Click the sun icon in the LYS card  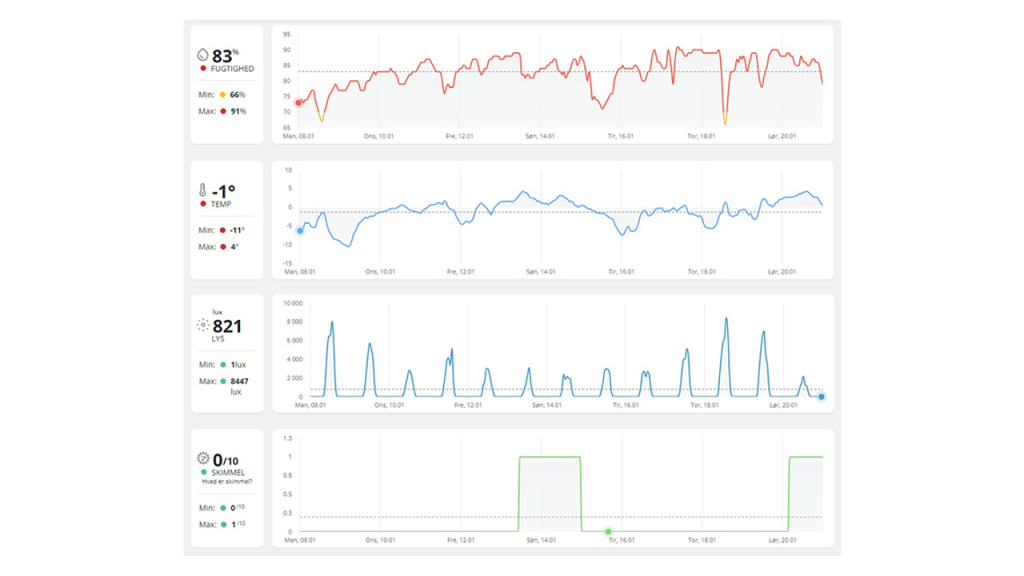click(x=203, y=326)
